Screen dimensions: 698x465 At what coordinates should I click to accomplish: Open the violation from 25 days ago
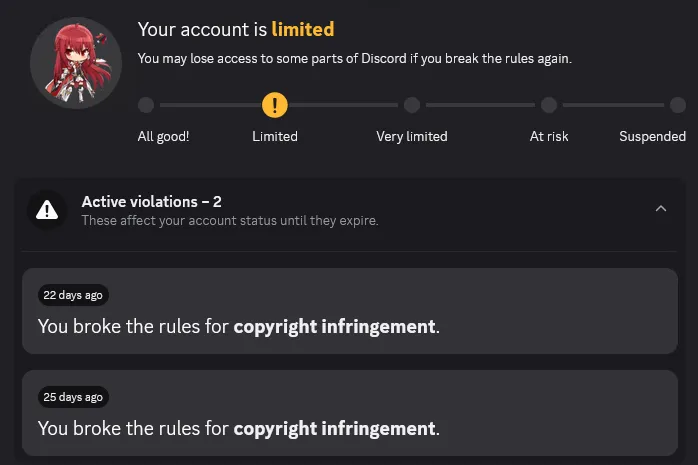coord(350,412)
